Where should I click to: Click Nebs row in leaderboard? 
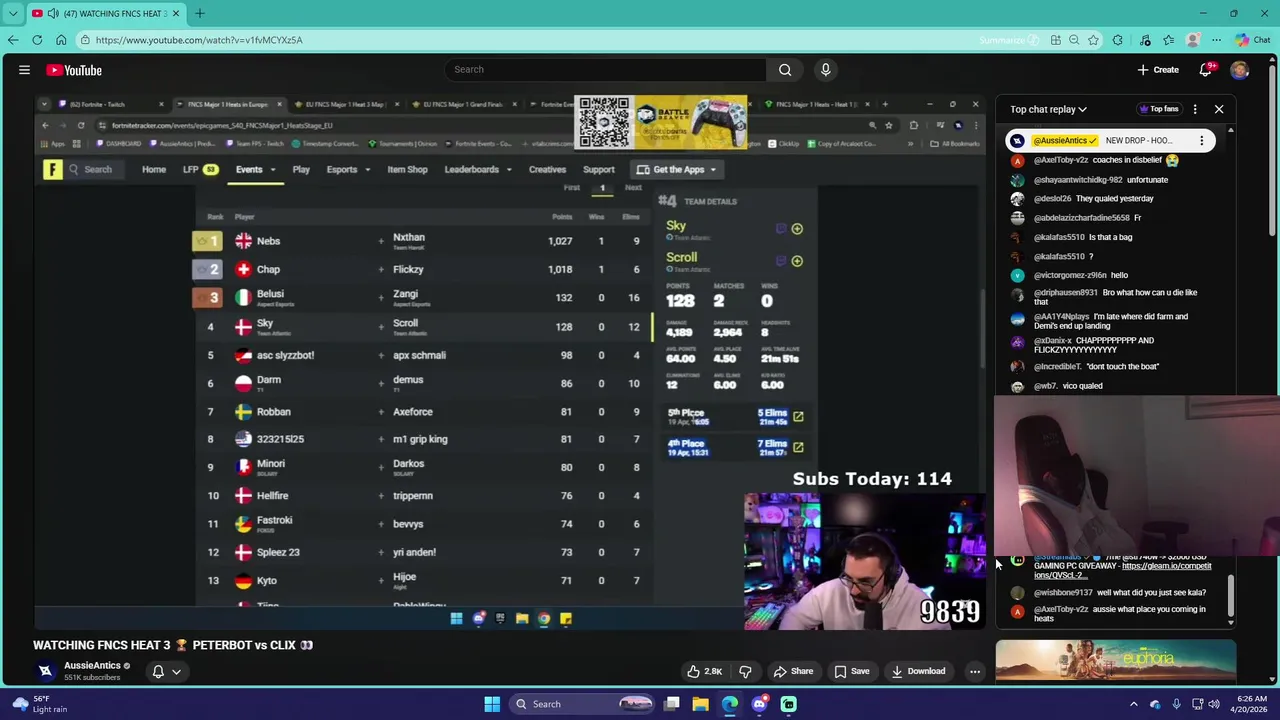tap(420, 241)
